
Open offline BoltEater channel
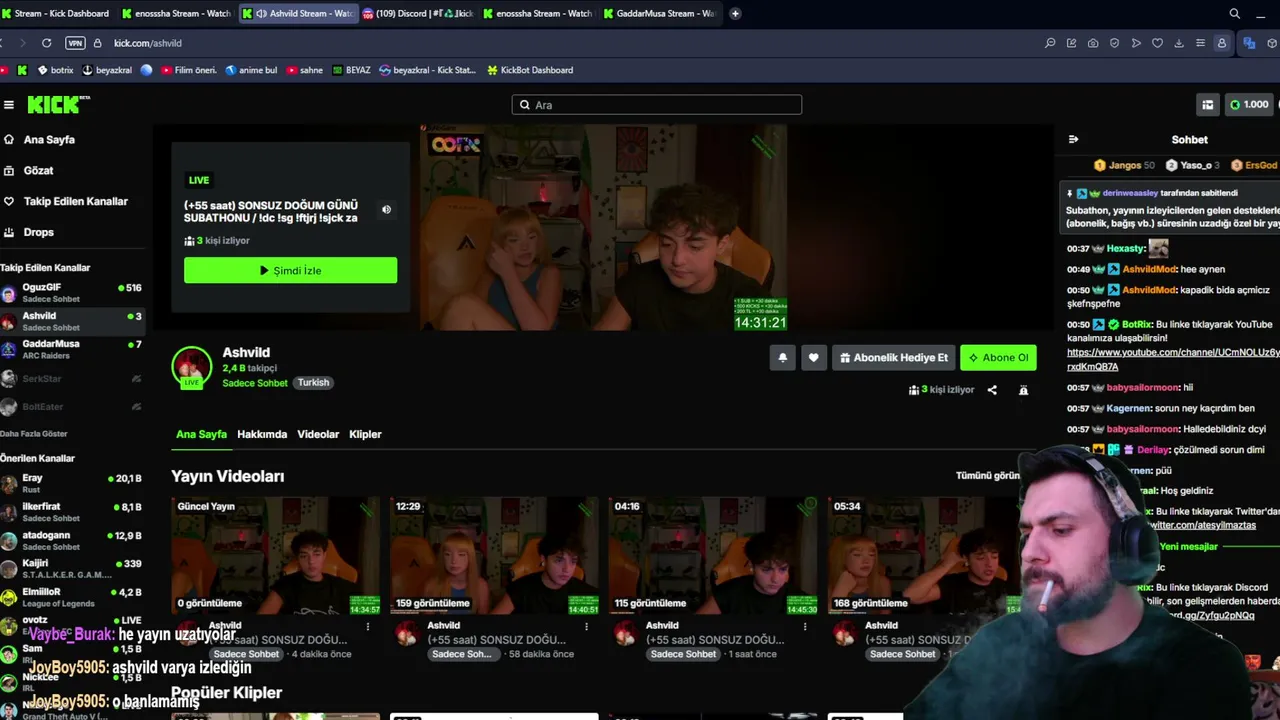[x=72, y=407]
